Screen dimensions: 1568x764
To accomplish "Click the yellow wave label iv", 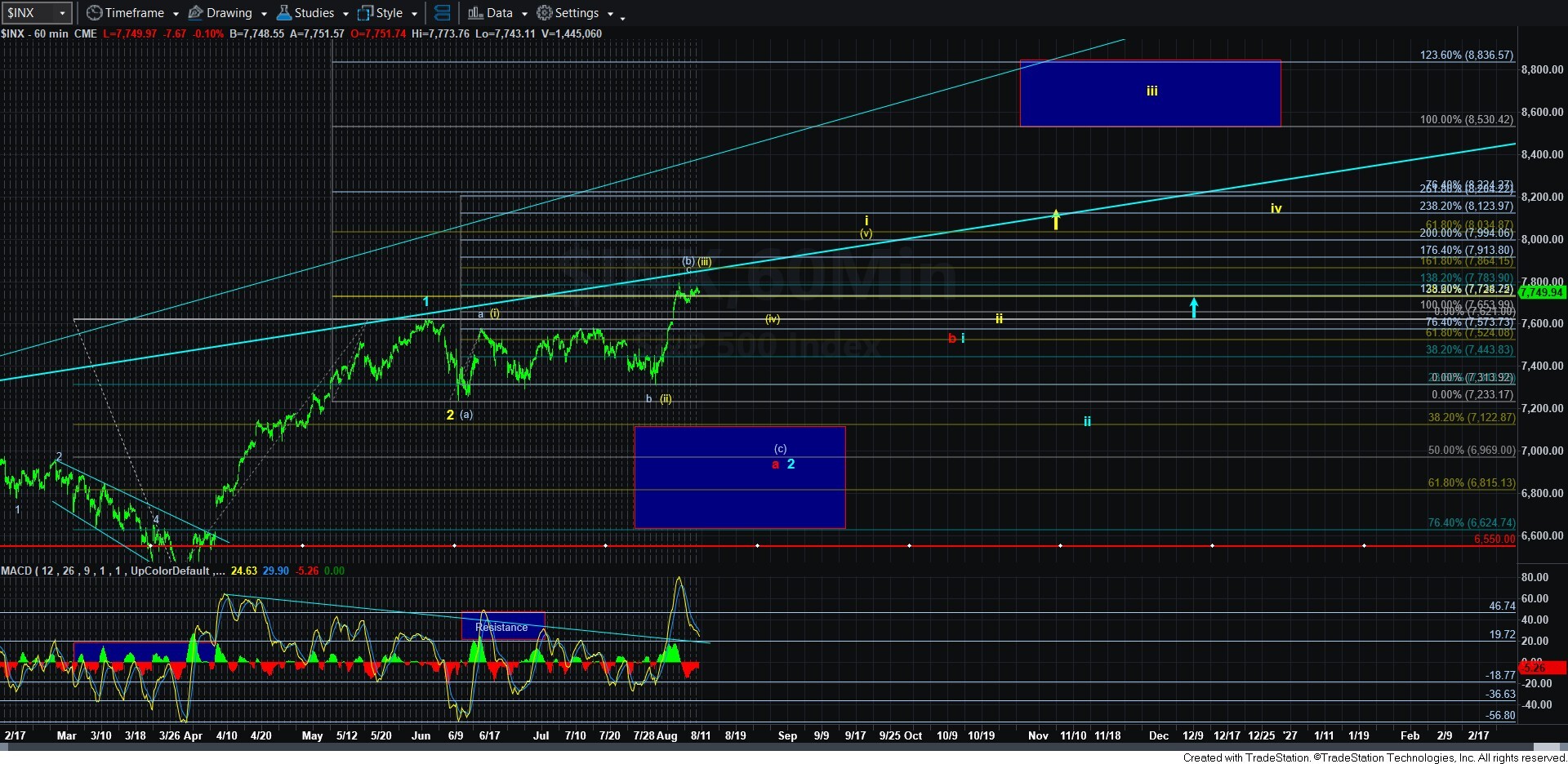I will 1276,209.
